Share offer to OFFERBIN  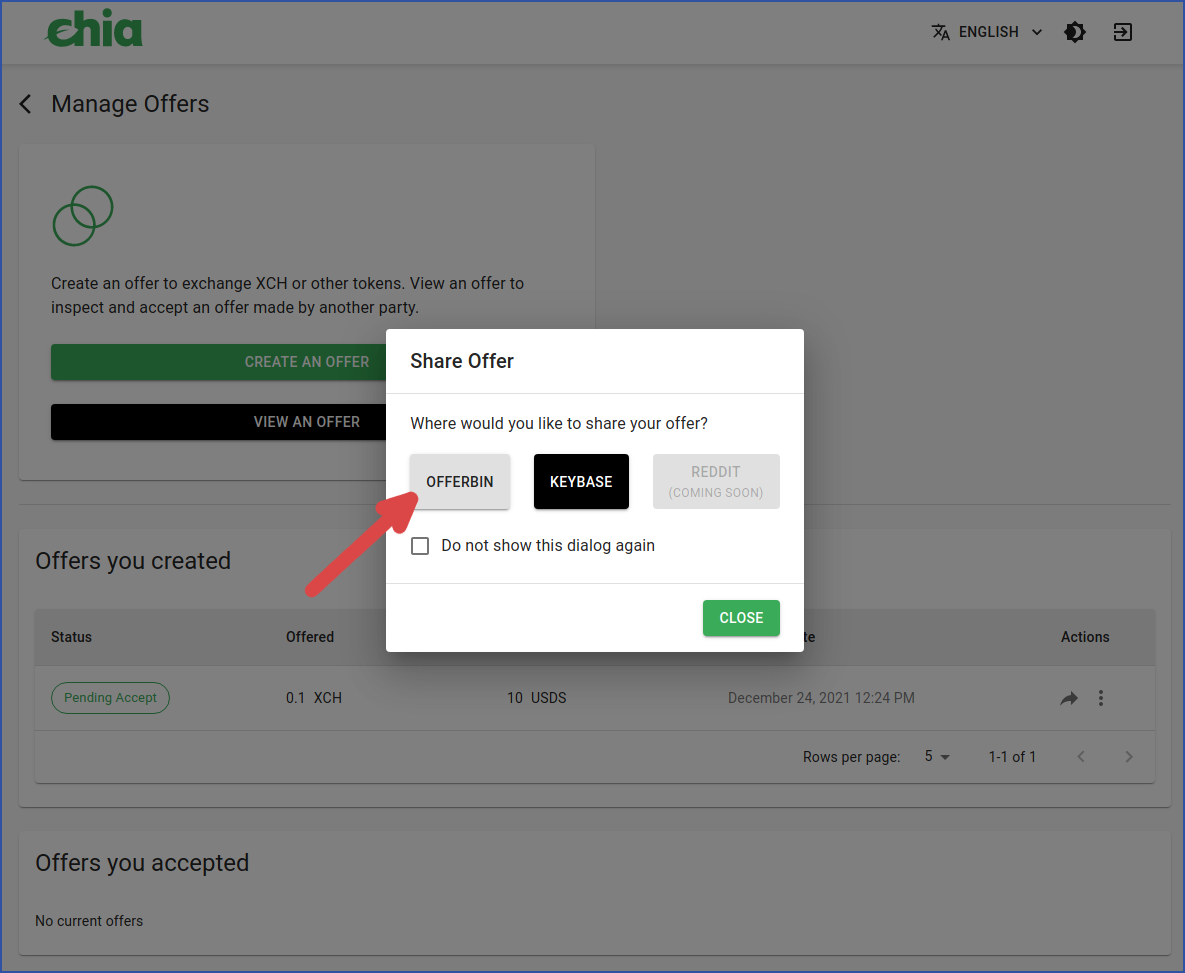pos(459,482)
